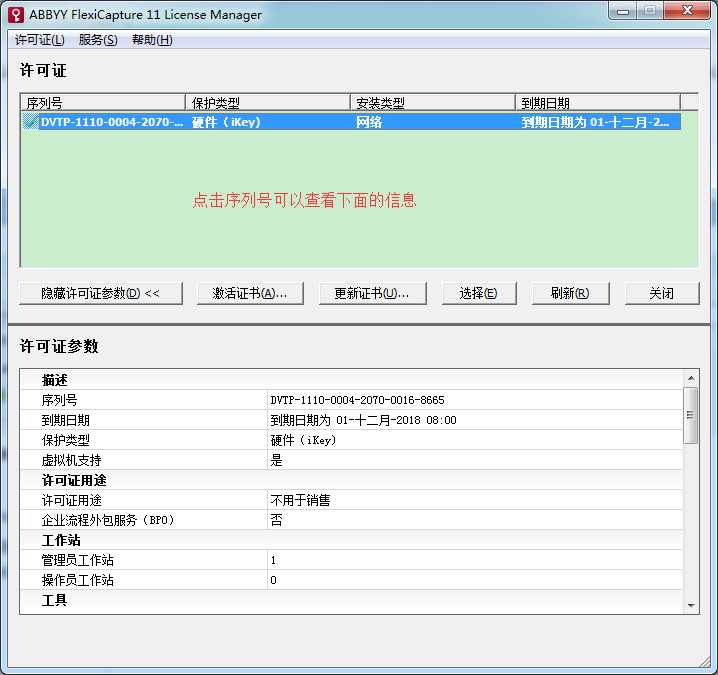Click the 保护类型 parameter row label
Screen dimensions: 718x675
click(x=65, y=441)
